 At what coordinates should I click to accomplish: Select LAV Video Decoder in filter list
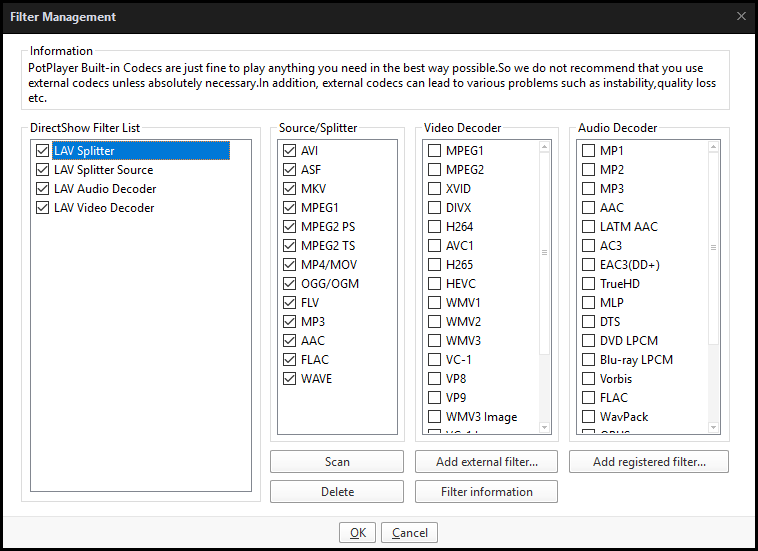click(x=104, y=208)
